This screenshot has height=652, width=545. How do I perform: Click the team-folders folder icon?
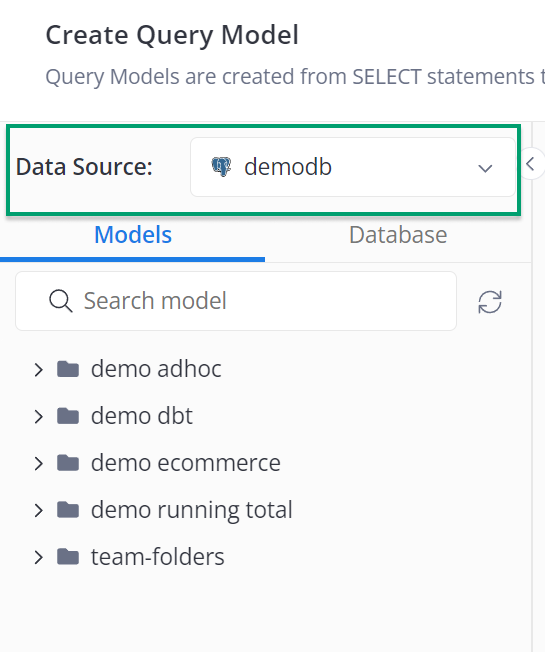68,557
